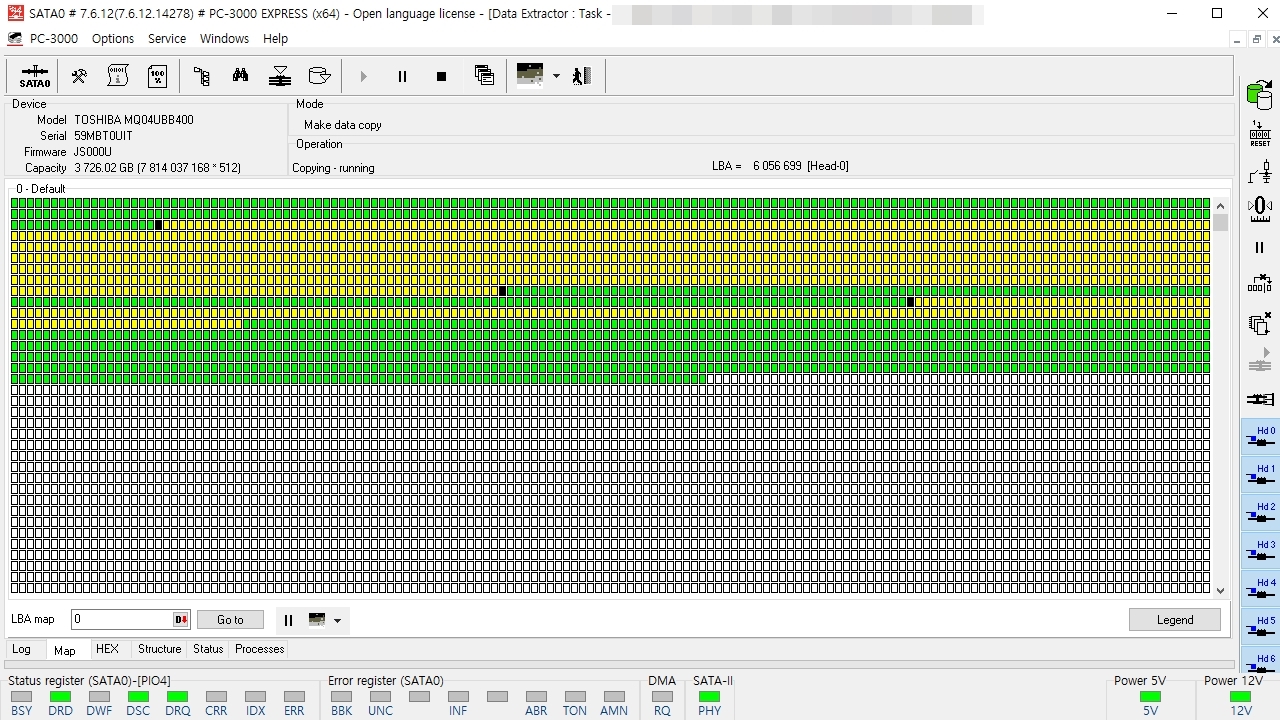Click the exit running-man icon
The width and height of the screenshot is (1280, 720).
(582, 76)
